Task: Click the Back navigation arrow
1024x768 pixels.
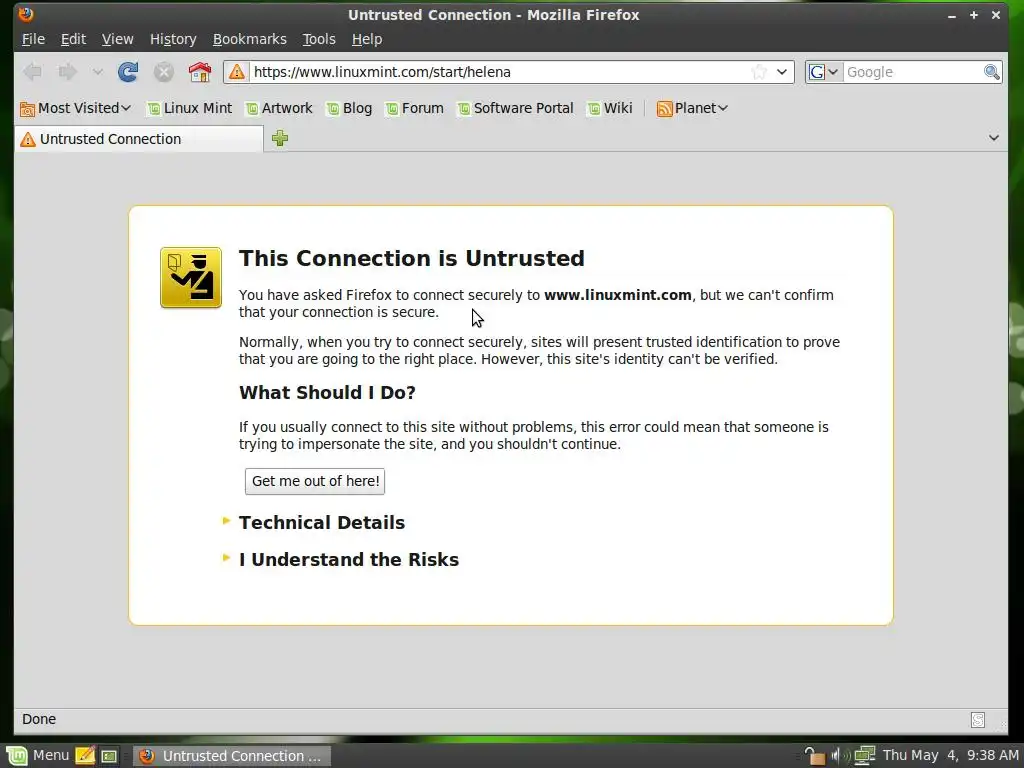Action: click(x=33, y=72)
